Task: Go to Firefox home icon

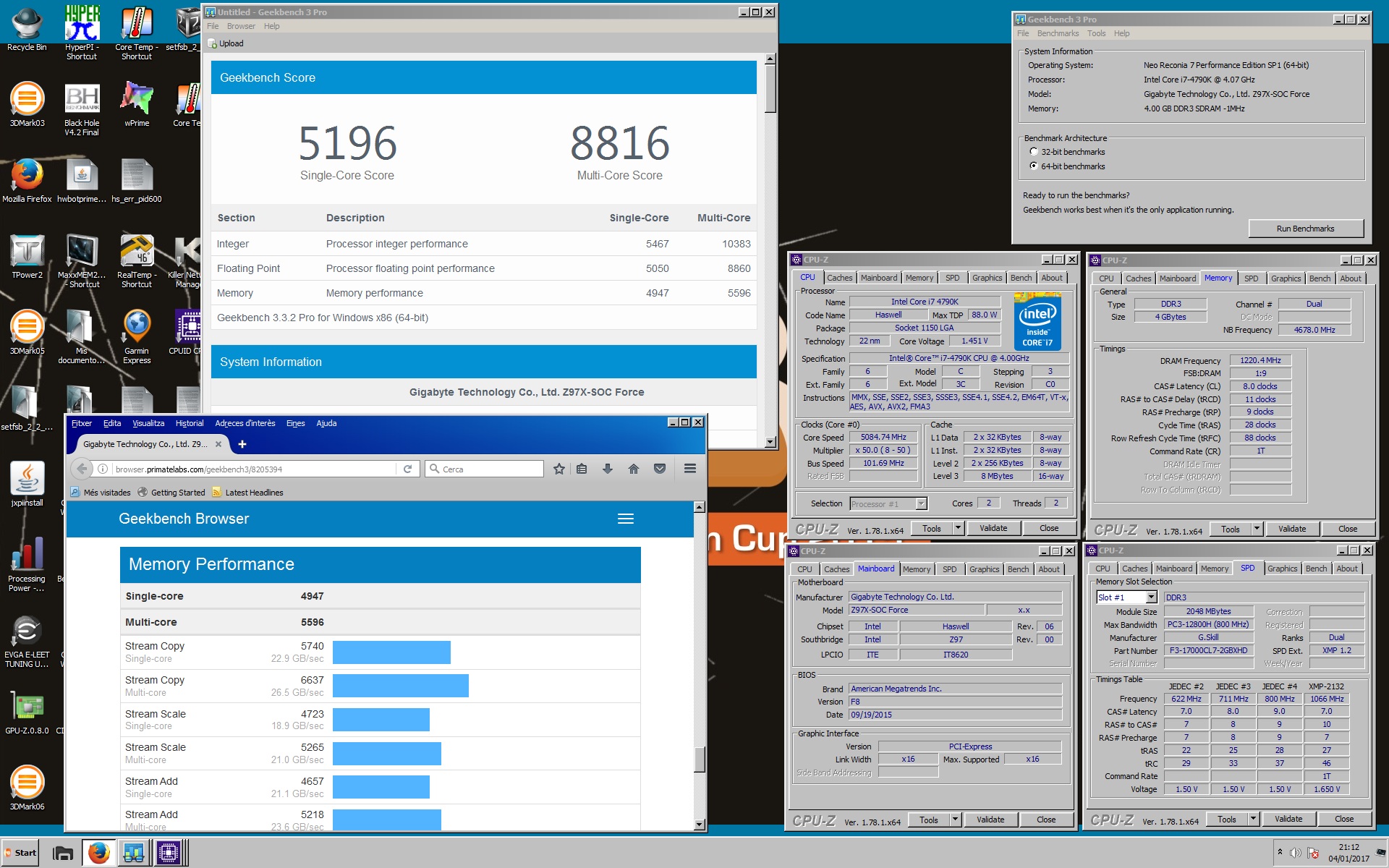Action: pyautogui.click(x=634, y=469)
